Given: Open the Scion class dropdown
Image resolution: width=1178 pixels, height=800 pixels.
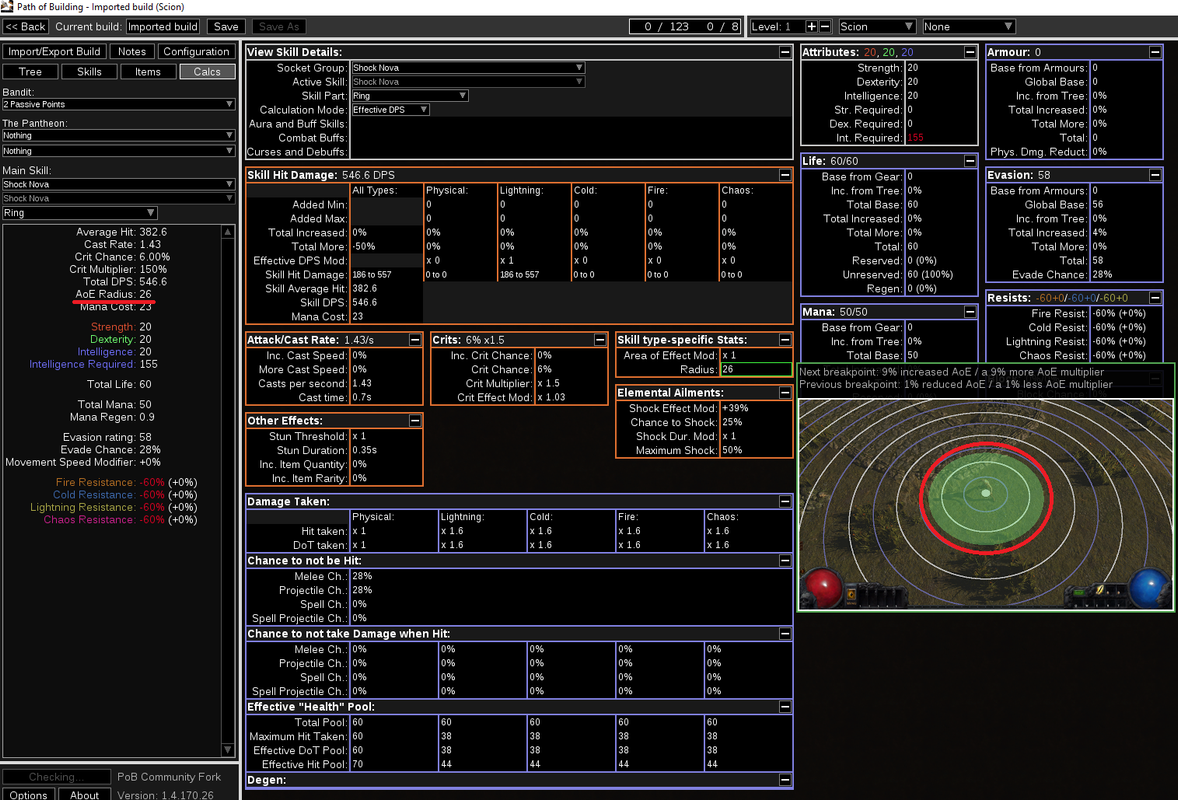Looking at the screenshot, I should [x=876, y=26].
